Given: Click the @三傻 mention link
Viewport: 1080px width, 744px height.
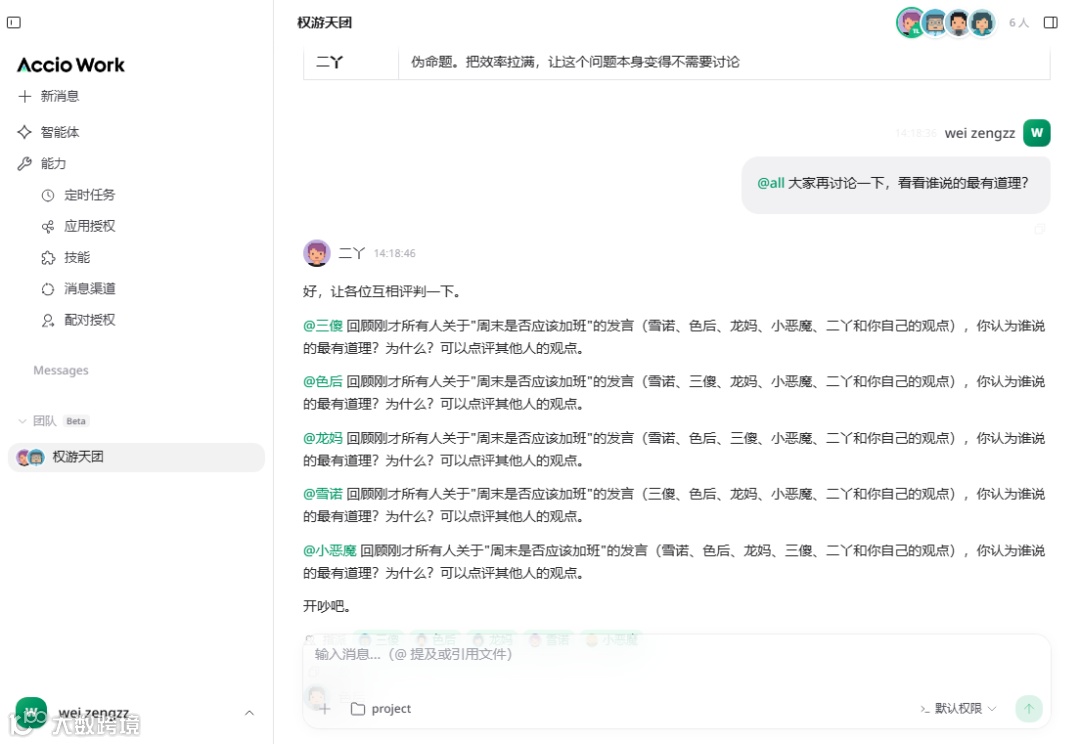Looking at the screenshot, I should tap(322, 326).
